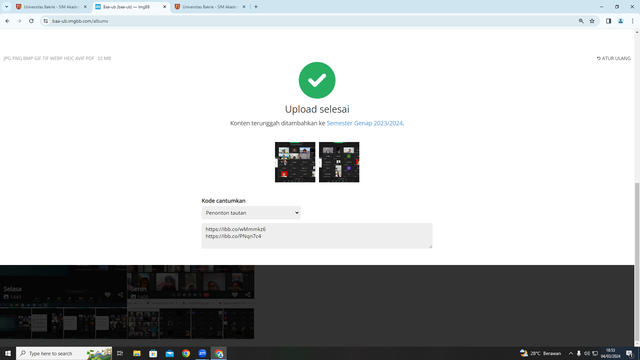Like the Senin album heart icon
Screen dimensions: 640x360
click(234, 295)
